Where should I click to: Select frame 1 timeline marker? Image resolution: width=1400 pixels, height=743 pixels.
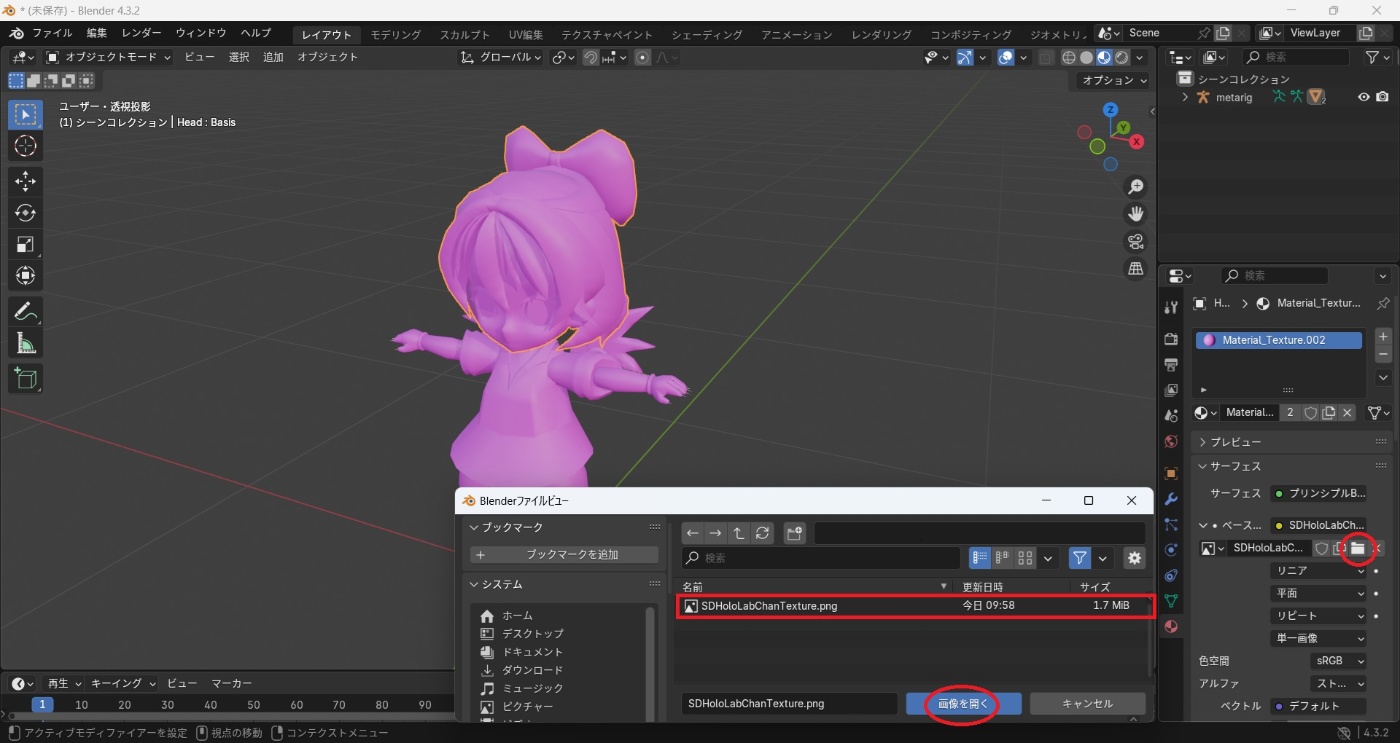click(42, 705)
